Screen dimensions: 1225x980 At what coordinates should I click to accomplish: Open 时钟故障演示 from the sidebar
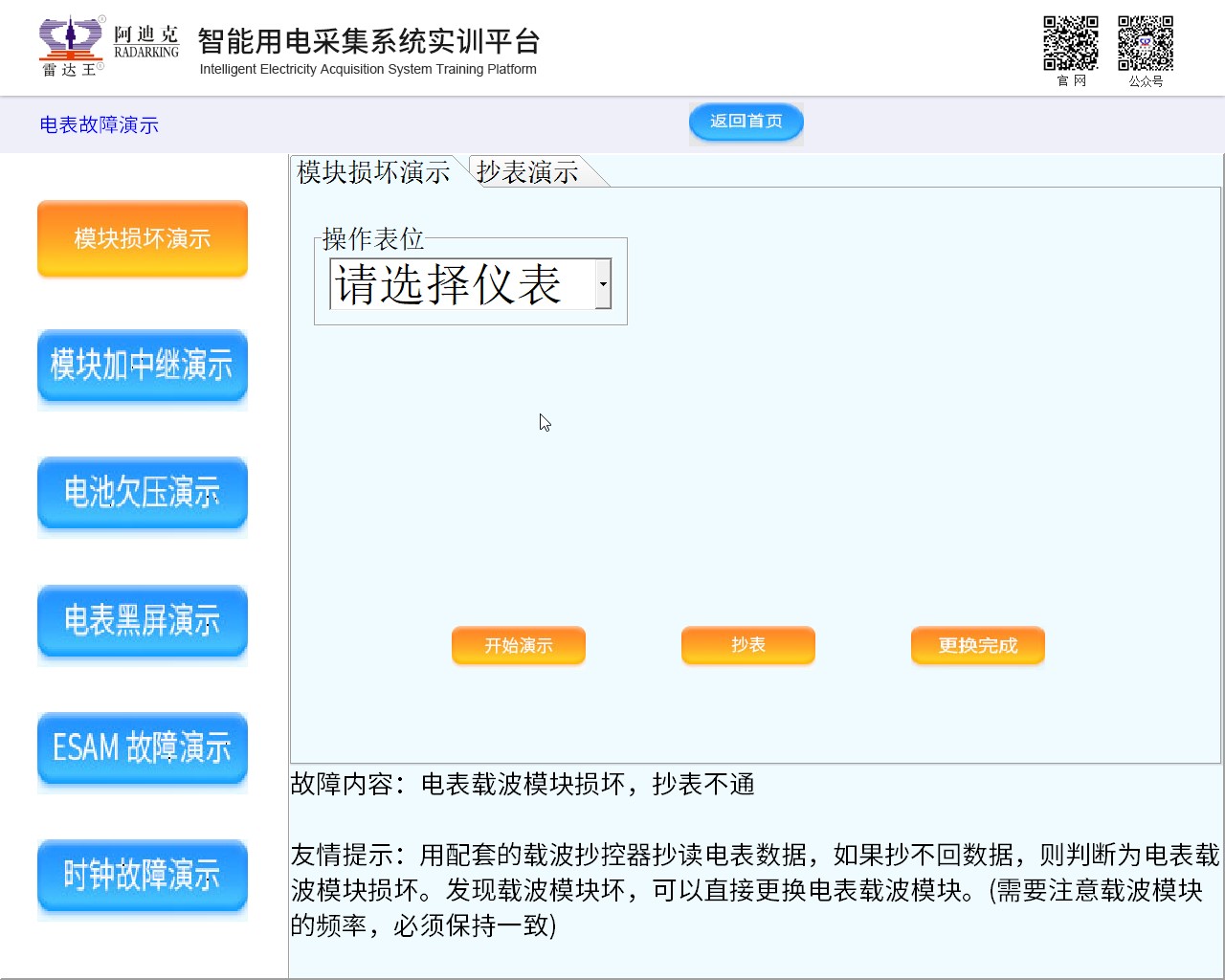tap(143, 875)
